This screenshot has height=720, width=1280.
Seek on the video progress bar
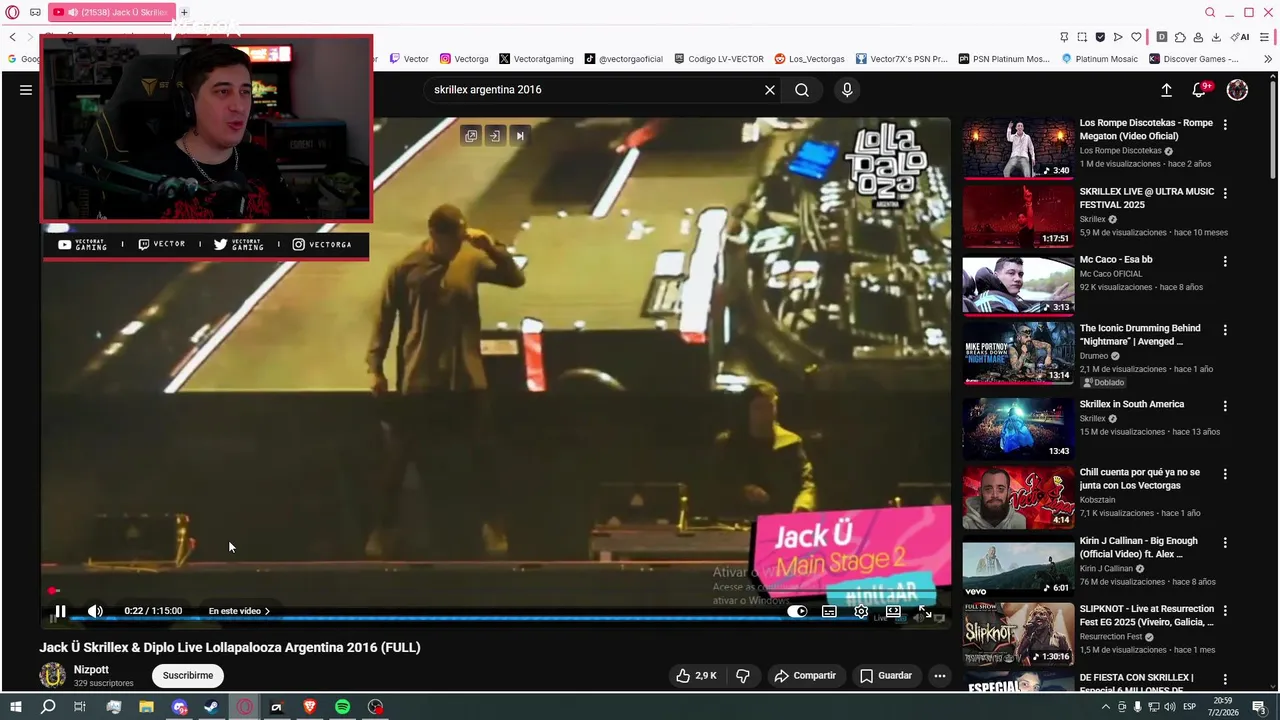coord(495,591)
